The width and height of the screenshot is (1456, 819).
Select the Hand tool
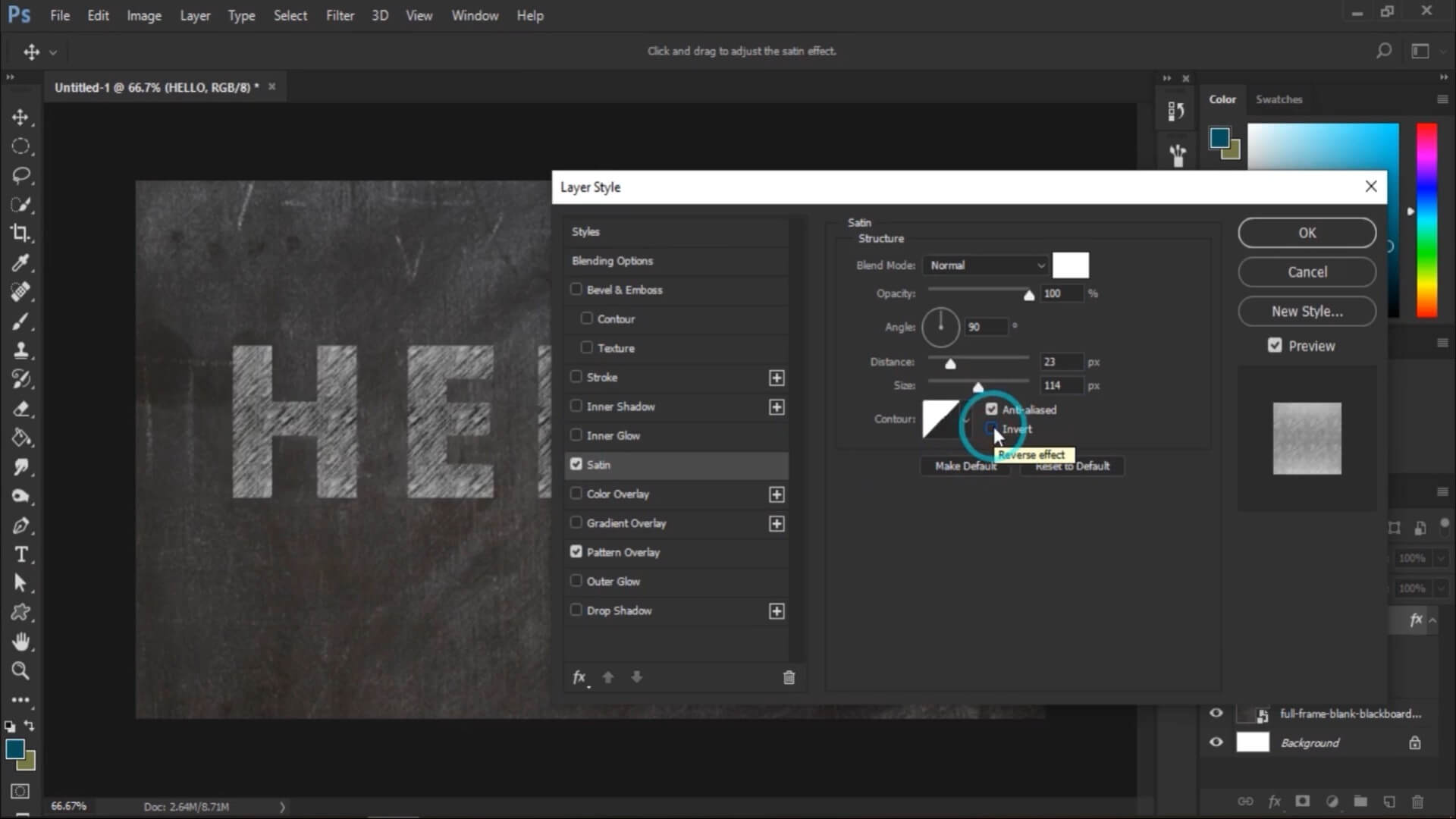[20, 642]
